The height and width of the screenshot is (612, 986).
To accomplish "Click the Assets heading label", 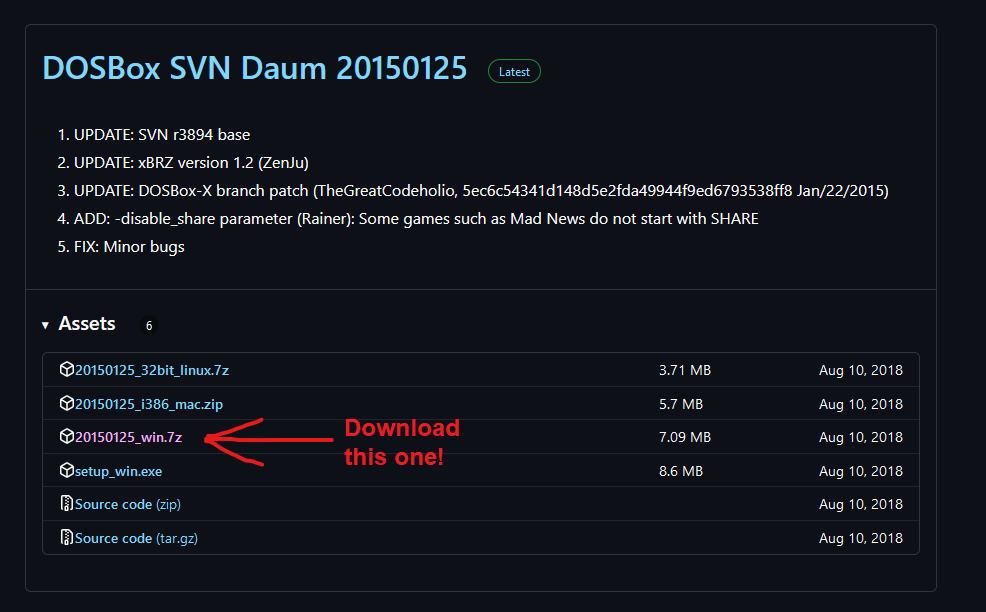I will [x=87, y=324].
